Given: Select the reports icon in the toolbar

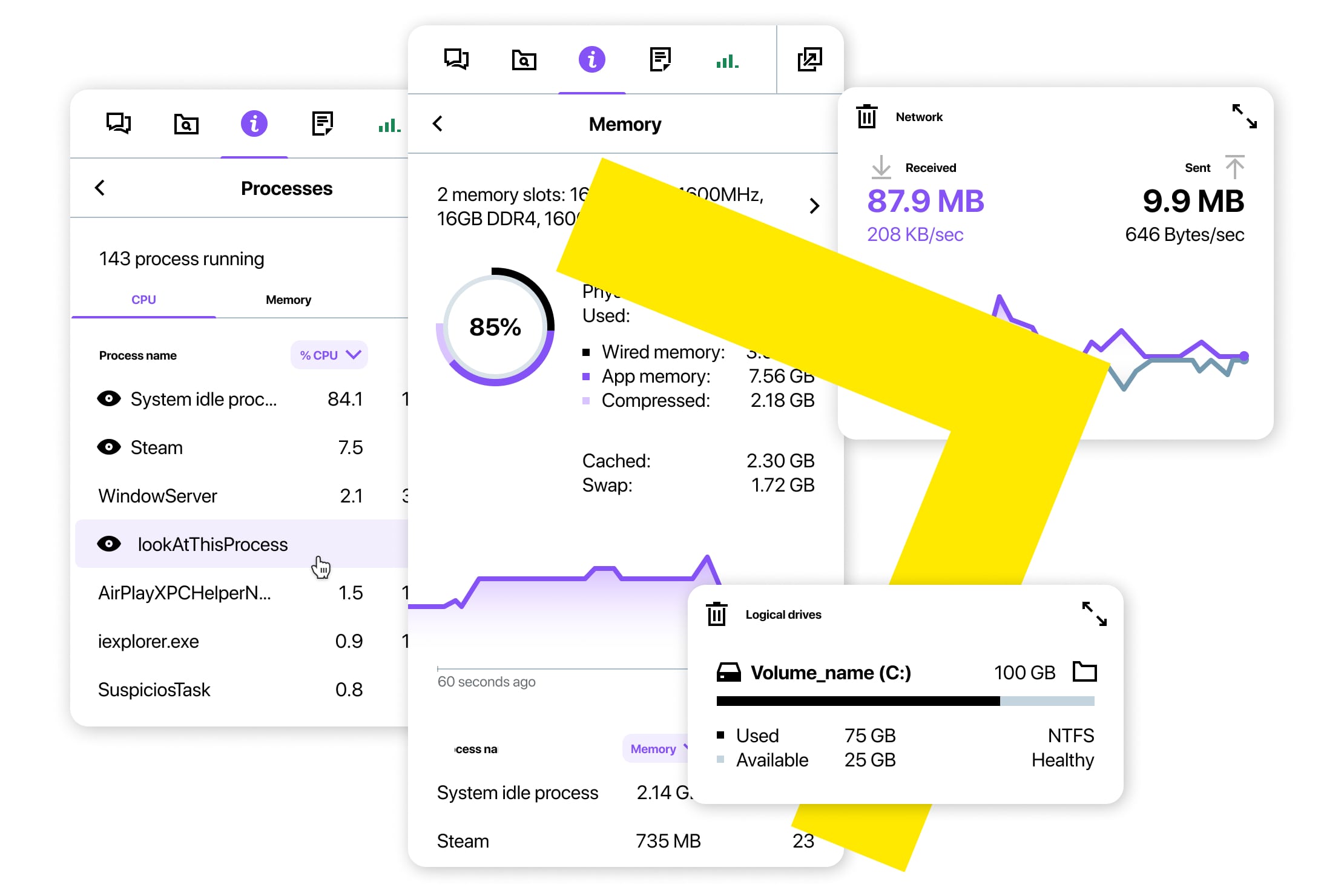Looking at the screenshot, I should tap(659, 60).
